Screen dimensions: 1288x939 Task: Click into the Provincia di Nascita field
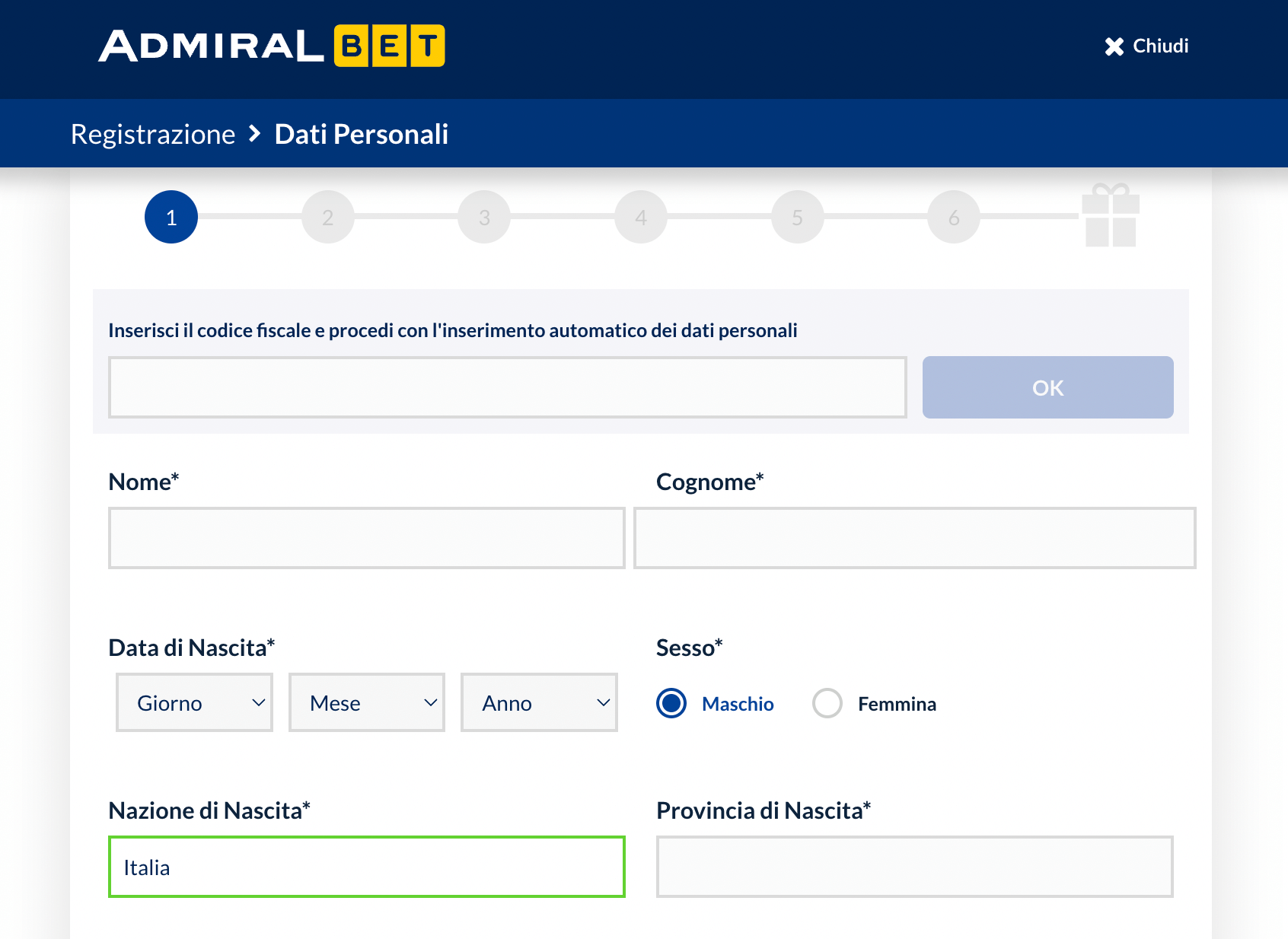pyautogui.click(x=915, y=867)
